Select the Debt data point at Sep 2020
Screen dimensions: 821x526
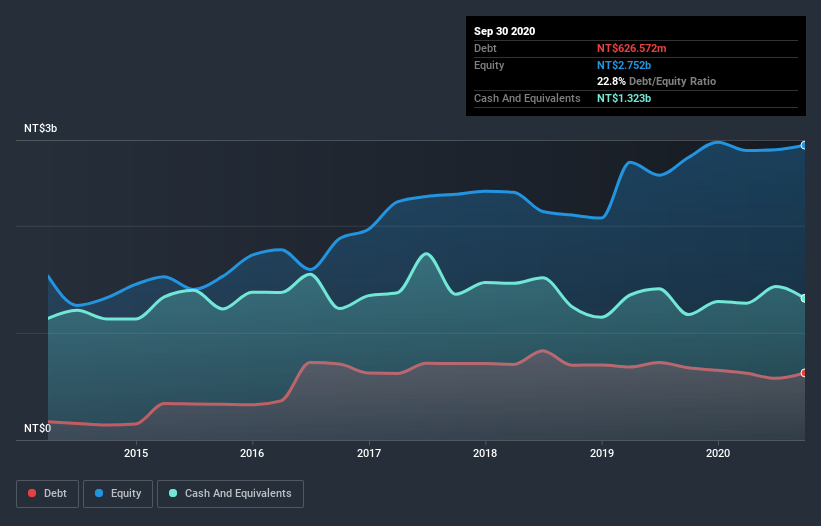pos(804,373)
